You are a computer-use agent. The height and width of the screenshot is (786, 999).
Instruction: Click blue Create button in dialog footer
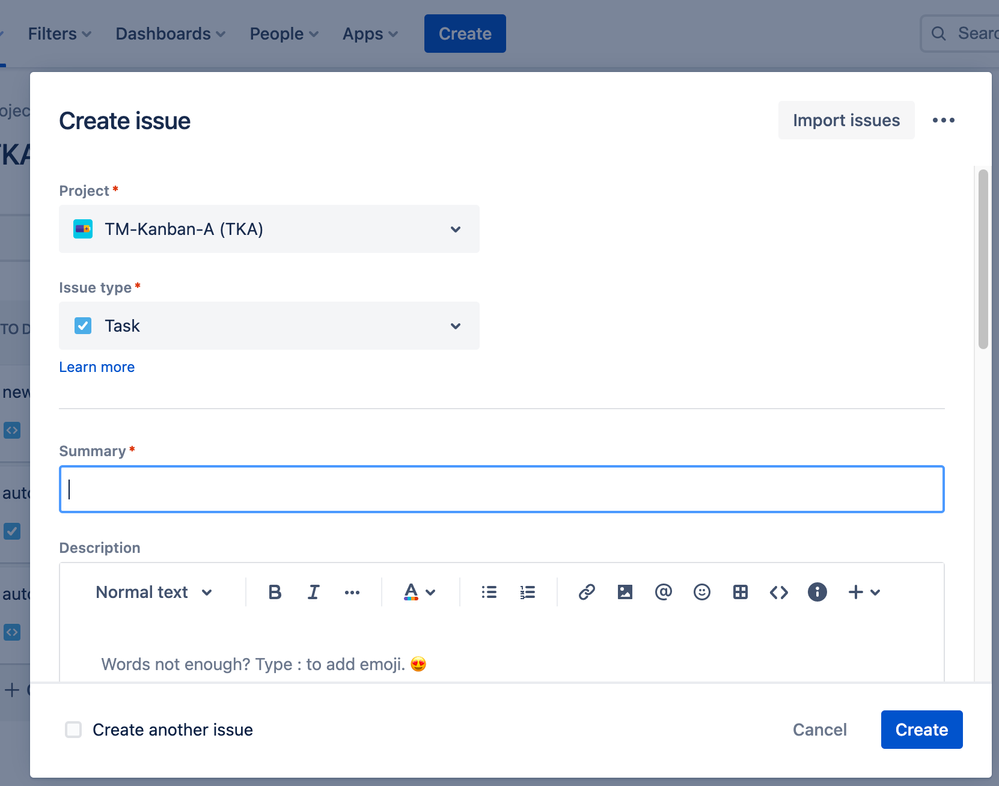click(921, 729)
